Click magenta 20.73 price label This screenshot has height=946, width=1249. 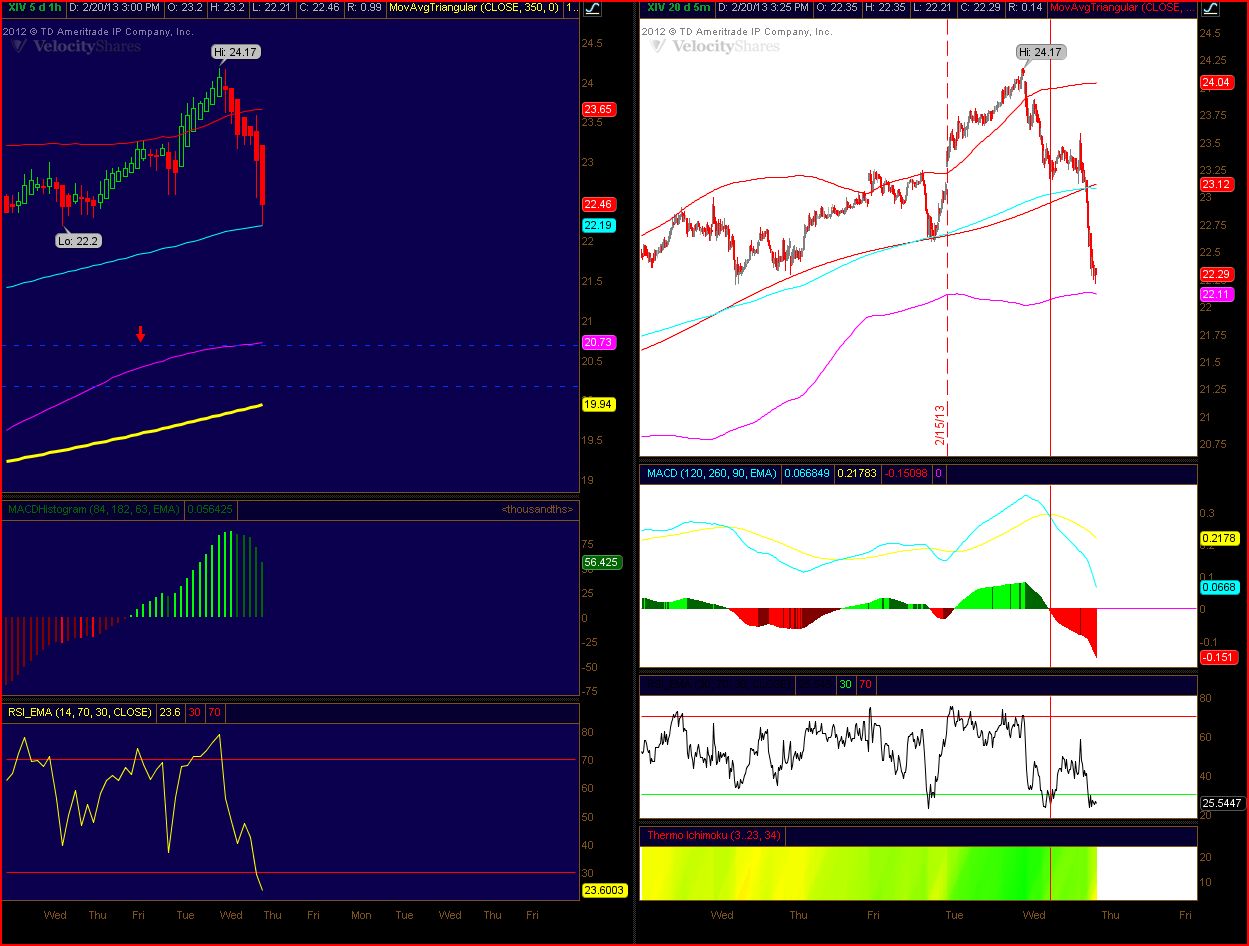(598, 342)
